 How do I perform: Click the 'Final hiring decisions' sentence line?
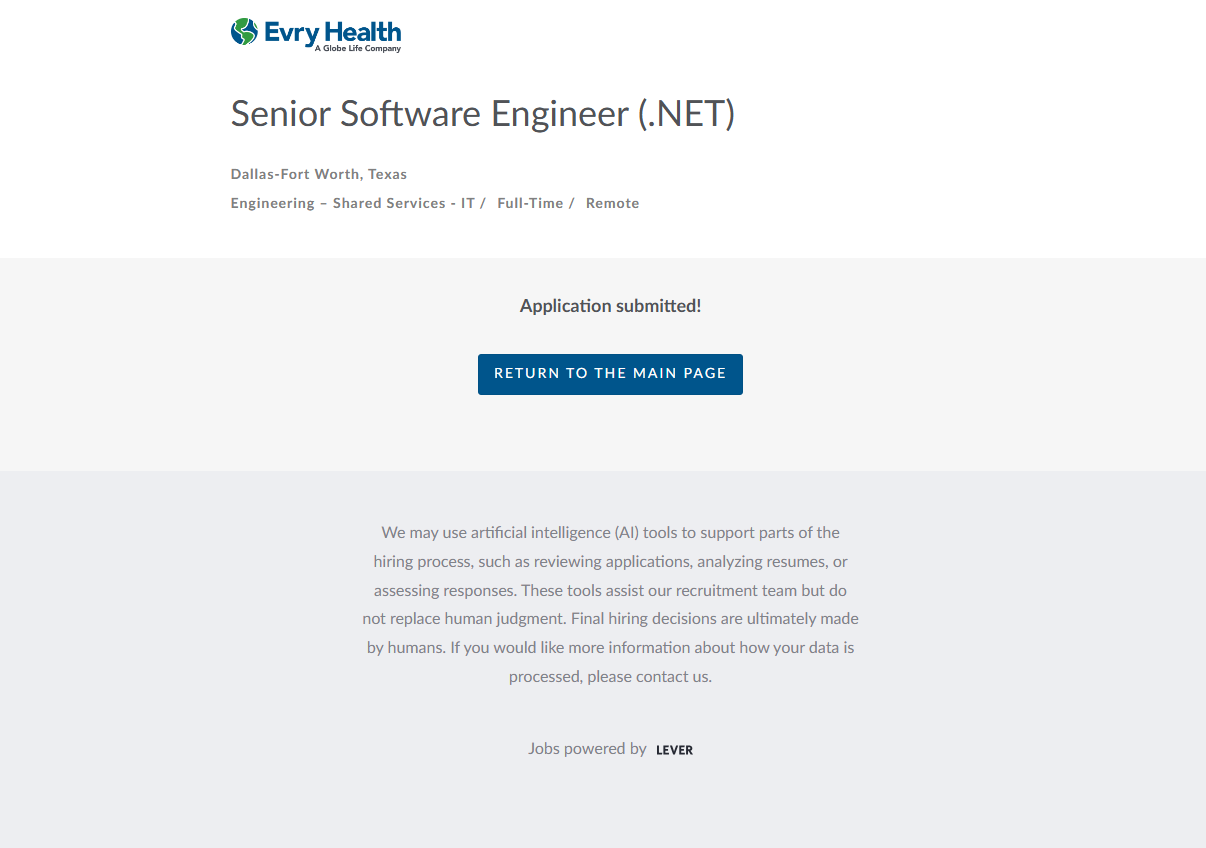[x=610, y=618]
